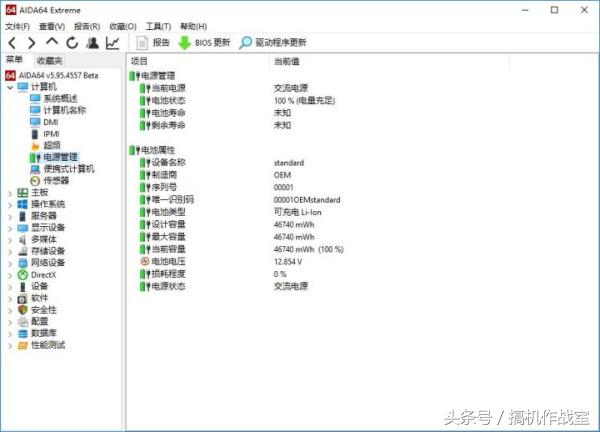The width and height of the screenshot is (600, 432).
Task: Click the 存储设备 drive icon
Action: click(23, 251)
